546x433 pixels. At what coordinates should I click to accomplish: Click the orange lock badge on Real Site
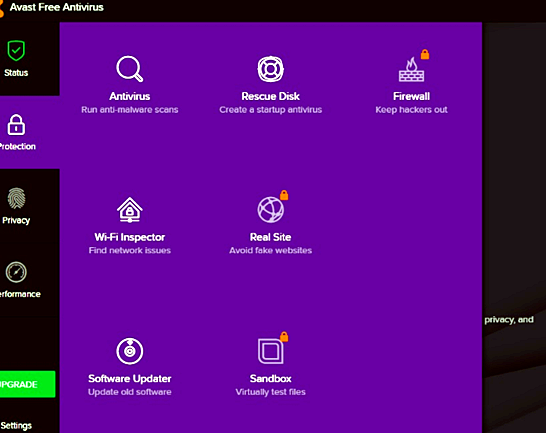click(x=284, y=195)
